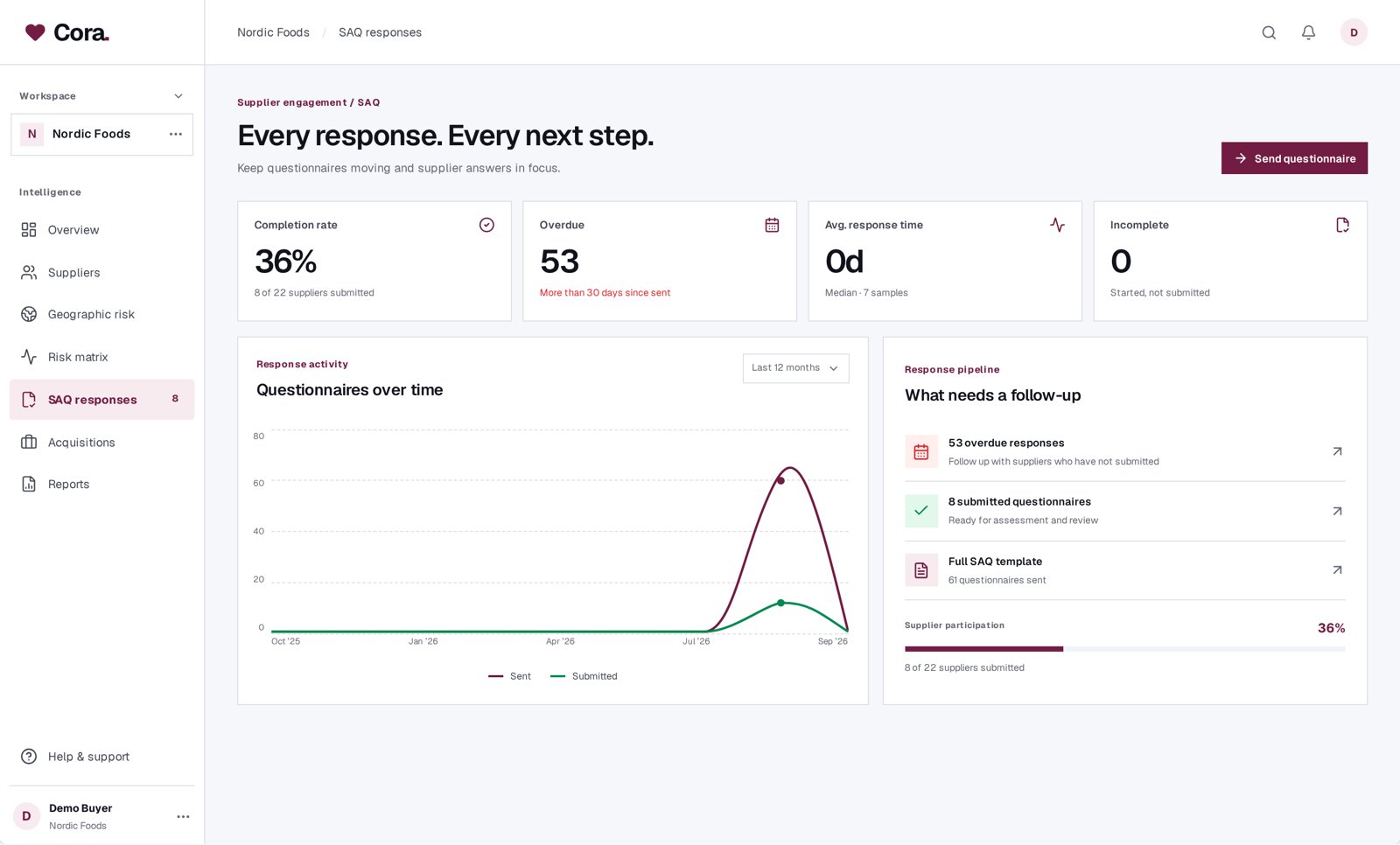Toggle the Sent series legend
Image resolution: width=1400 pixels, height=845 pixels.
[509, 676]
